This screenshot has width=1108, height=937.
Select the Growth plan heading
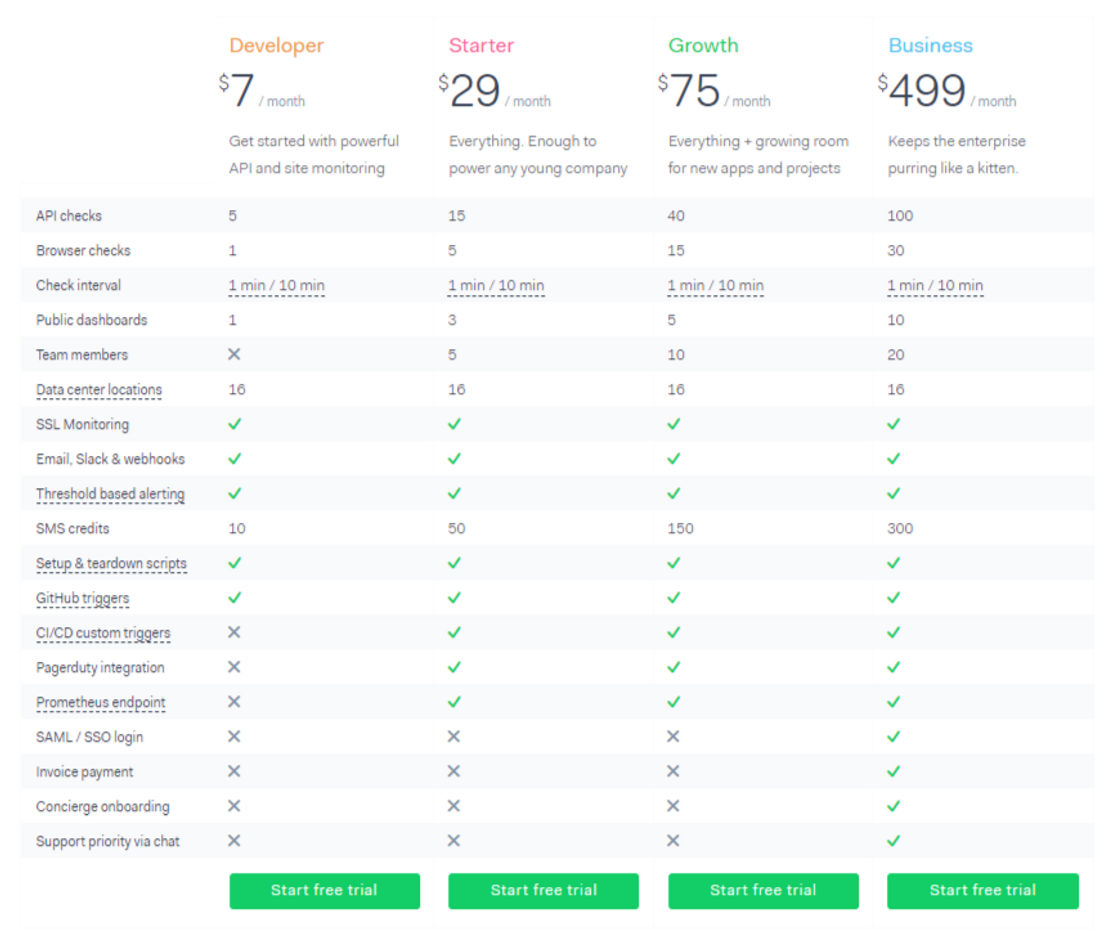point(703,45)
